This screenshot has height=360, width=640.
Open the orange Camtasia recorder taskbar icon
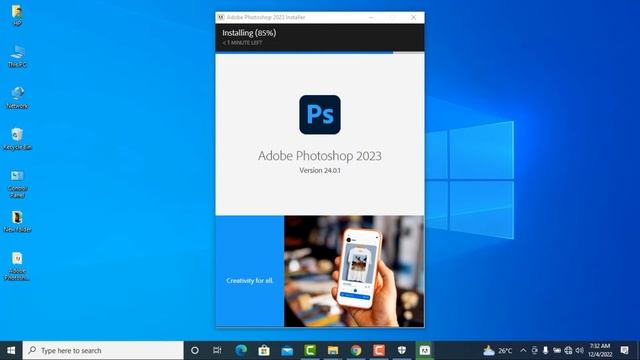[379, 350]
